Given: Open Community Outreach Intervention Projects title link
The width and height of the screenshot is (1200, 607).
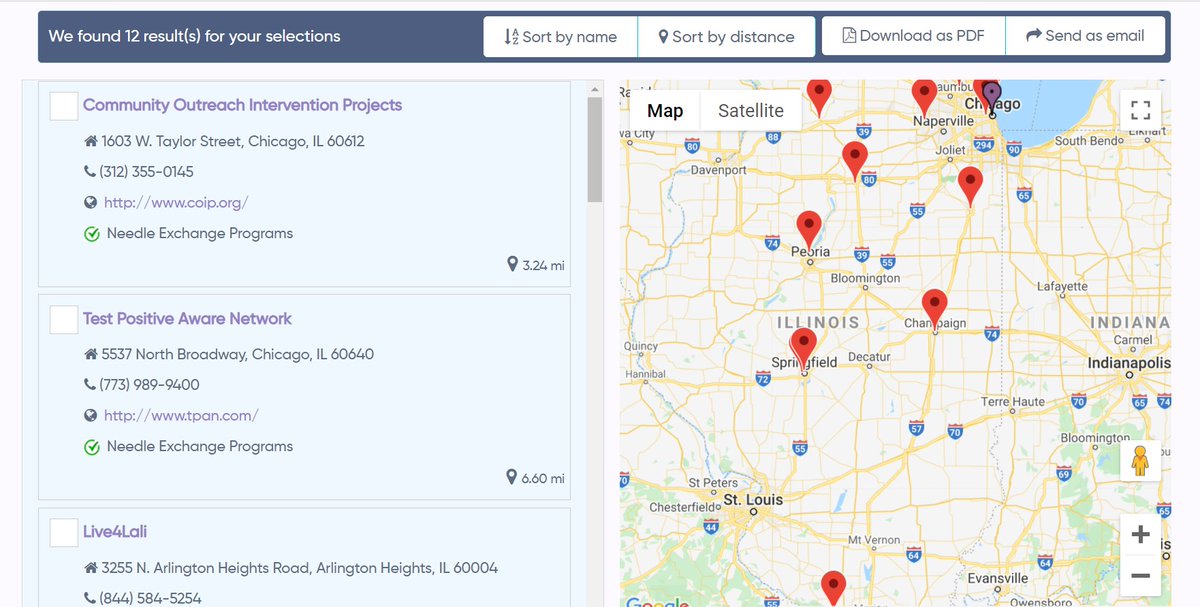Looking at the screenshot, I should tap(242, 105).
